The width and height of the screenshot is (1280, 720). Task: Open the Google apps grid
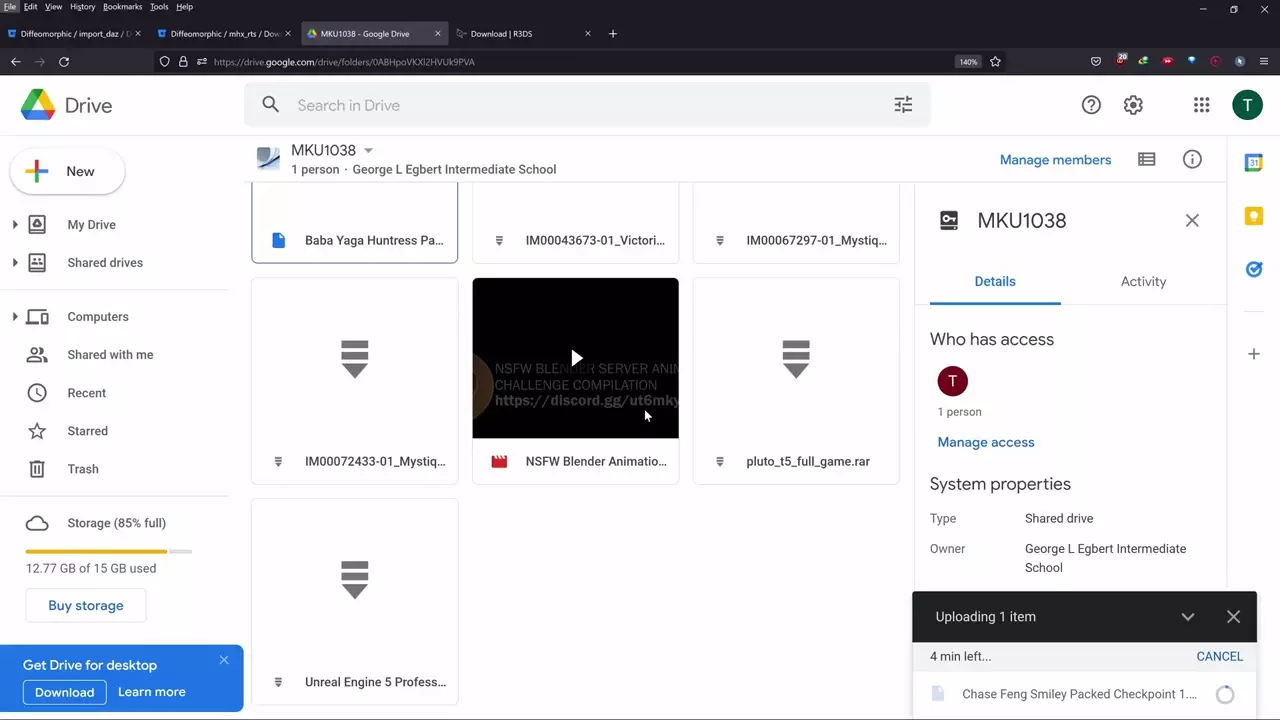(x=1201, y=105)
